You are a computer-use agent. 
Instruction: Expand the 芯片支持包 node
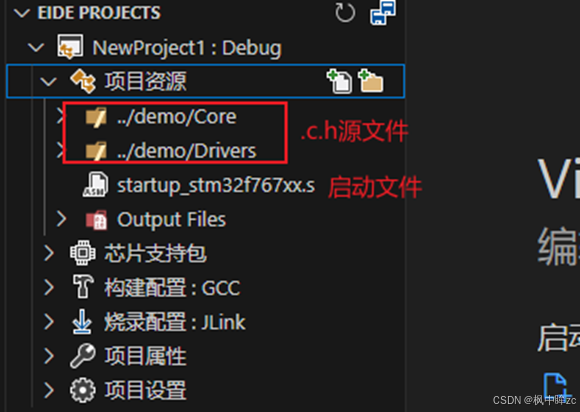pyautogui.click(x=49, y=253)
